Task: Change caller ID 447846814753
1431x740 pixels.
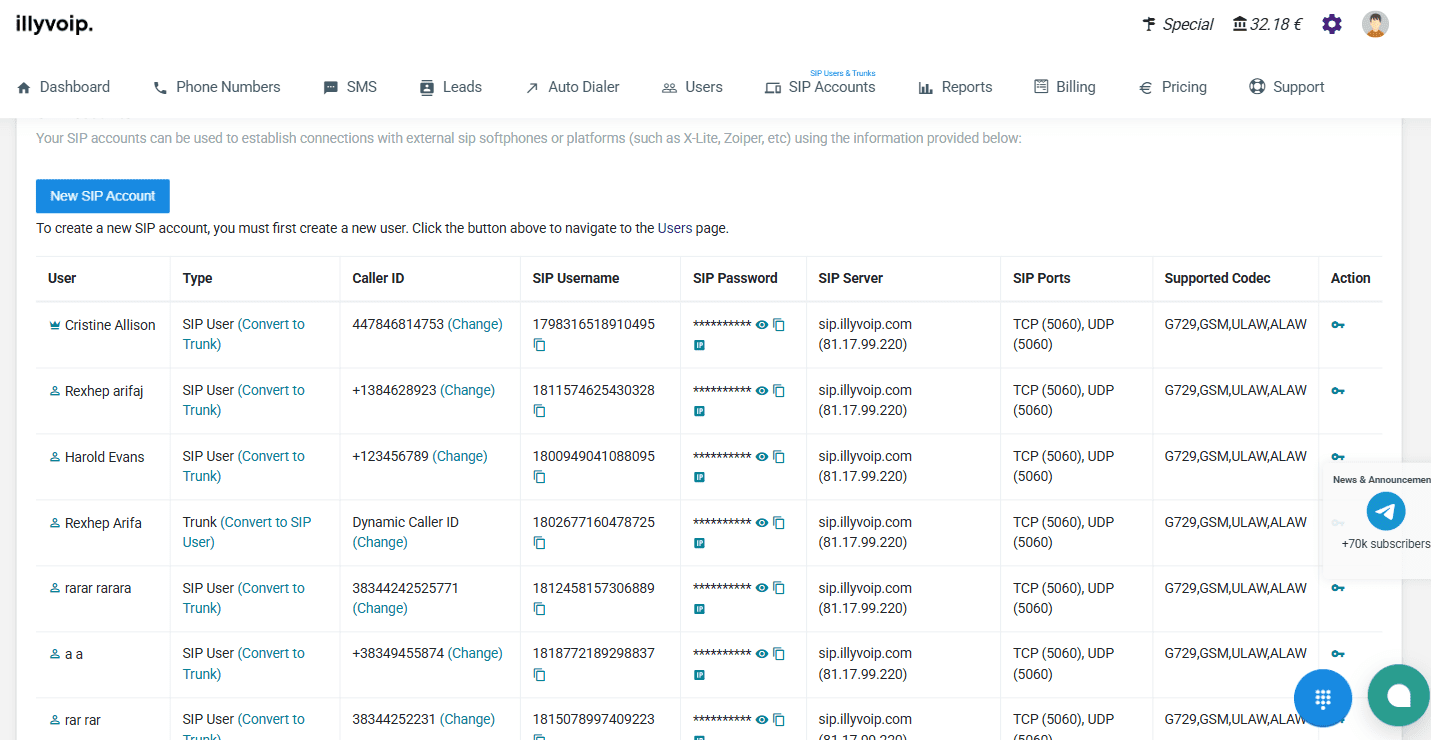Action: [475, 324]
